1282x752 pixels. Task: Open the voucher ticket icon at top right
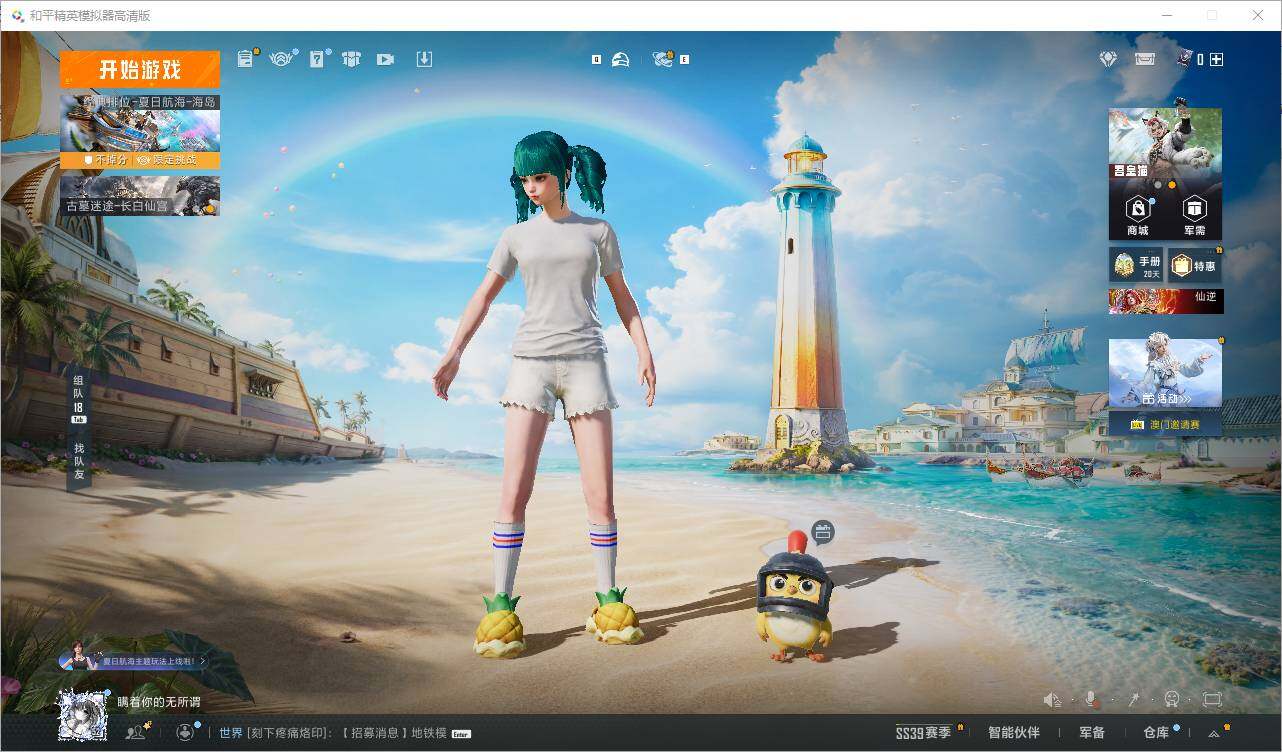tap(1145, 59)
